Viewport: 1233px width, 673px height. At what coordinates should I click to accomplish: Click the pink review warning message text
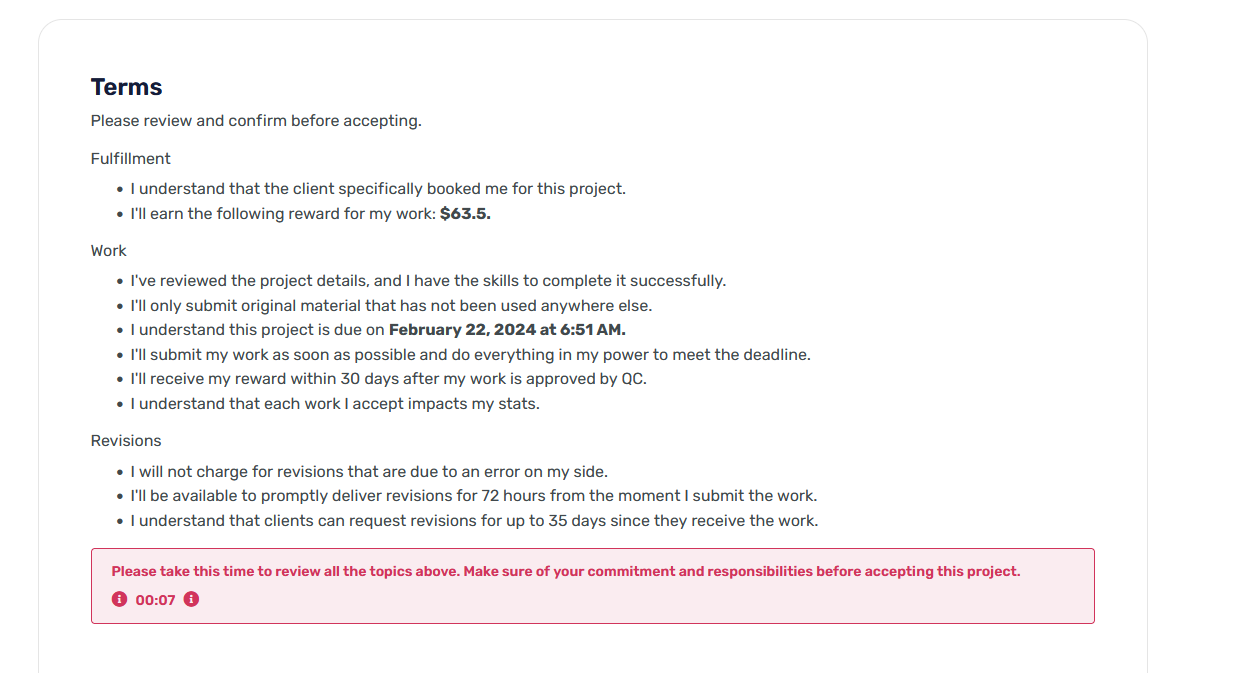point(565,572)
